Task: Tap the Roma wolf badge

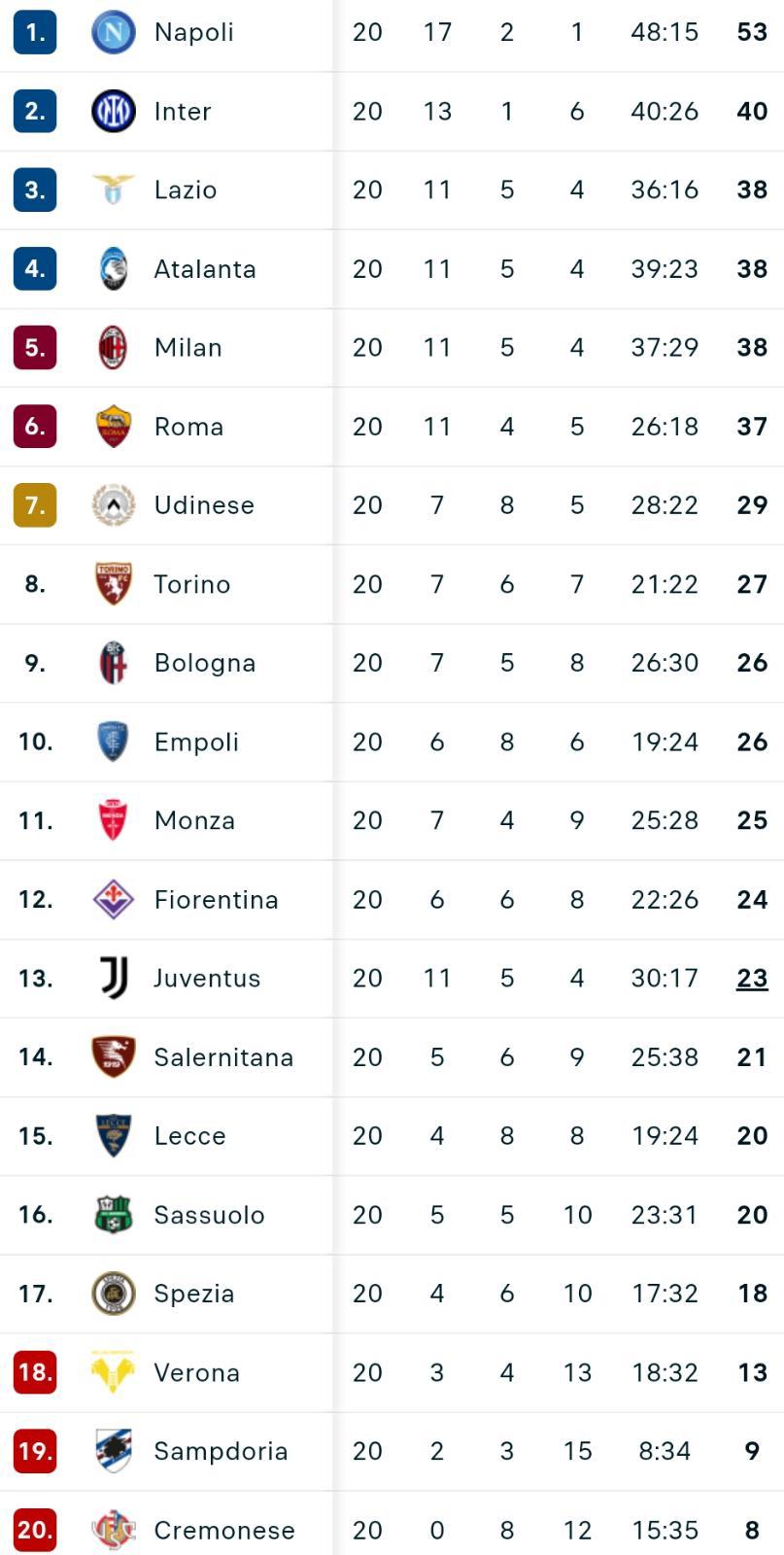Action: 113,426
